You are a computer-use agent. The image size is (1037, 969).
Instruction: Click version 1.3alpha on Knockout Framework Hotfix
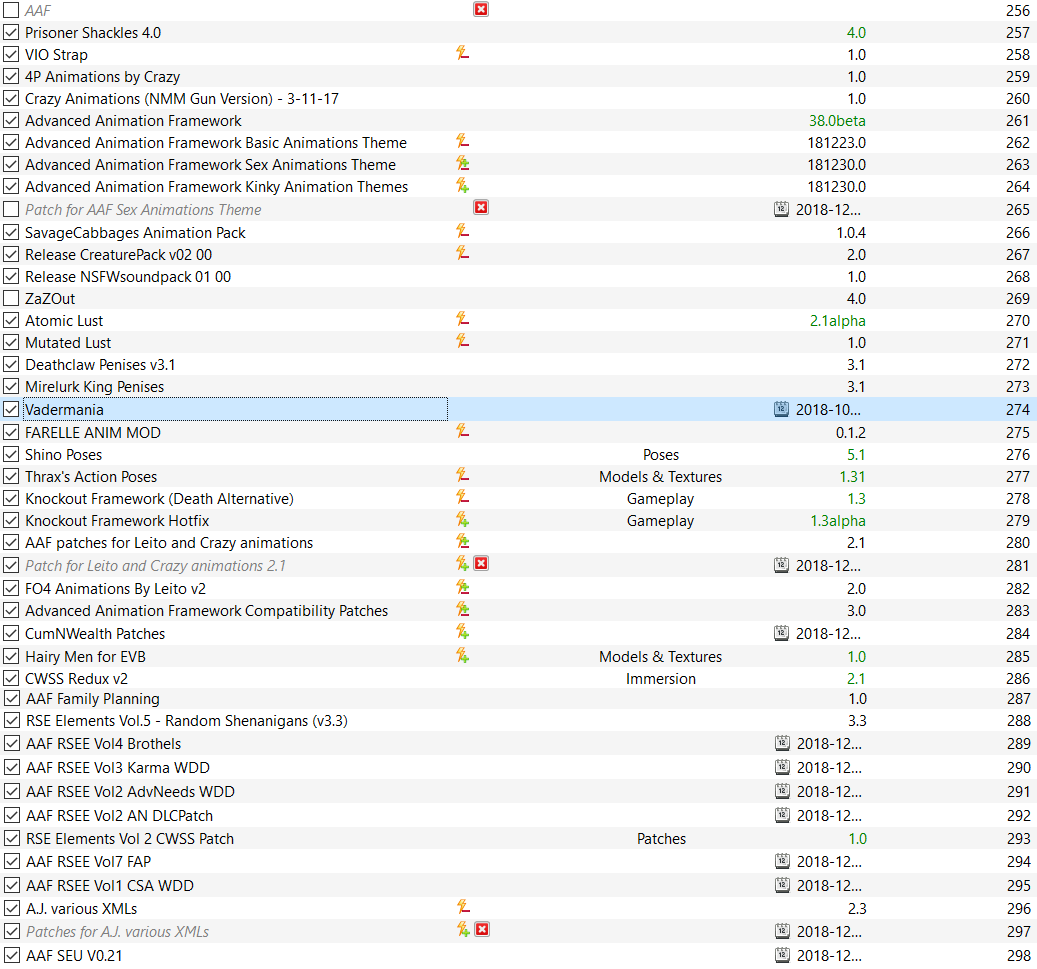[x=838, y=521]
